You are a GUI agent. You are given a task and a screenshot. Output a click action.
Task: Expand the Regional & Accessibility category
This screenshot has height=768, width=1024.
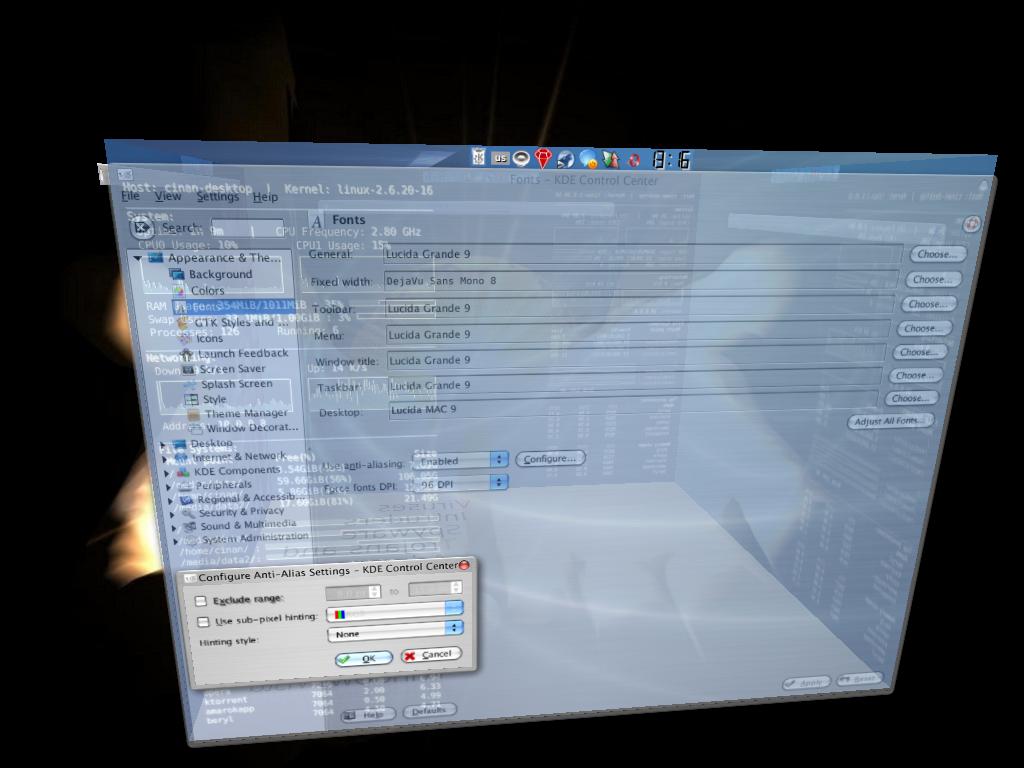pos(172,501)
